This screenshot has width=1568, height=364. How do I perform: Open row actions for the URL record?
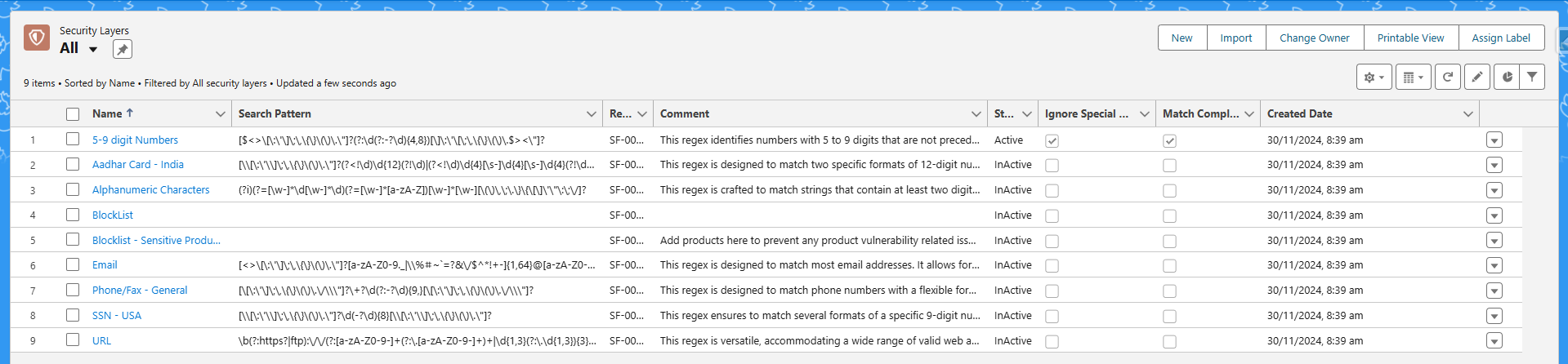tap(1494, 341)
